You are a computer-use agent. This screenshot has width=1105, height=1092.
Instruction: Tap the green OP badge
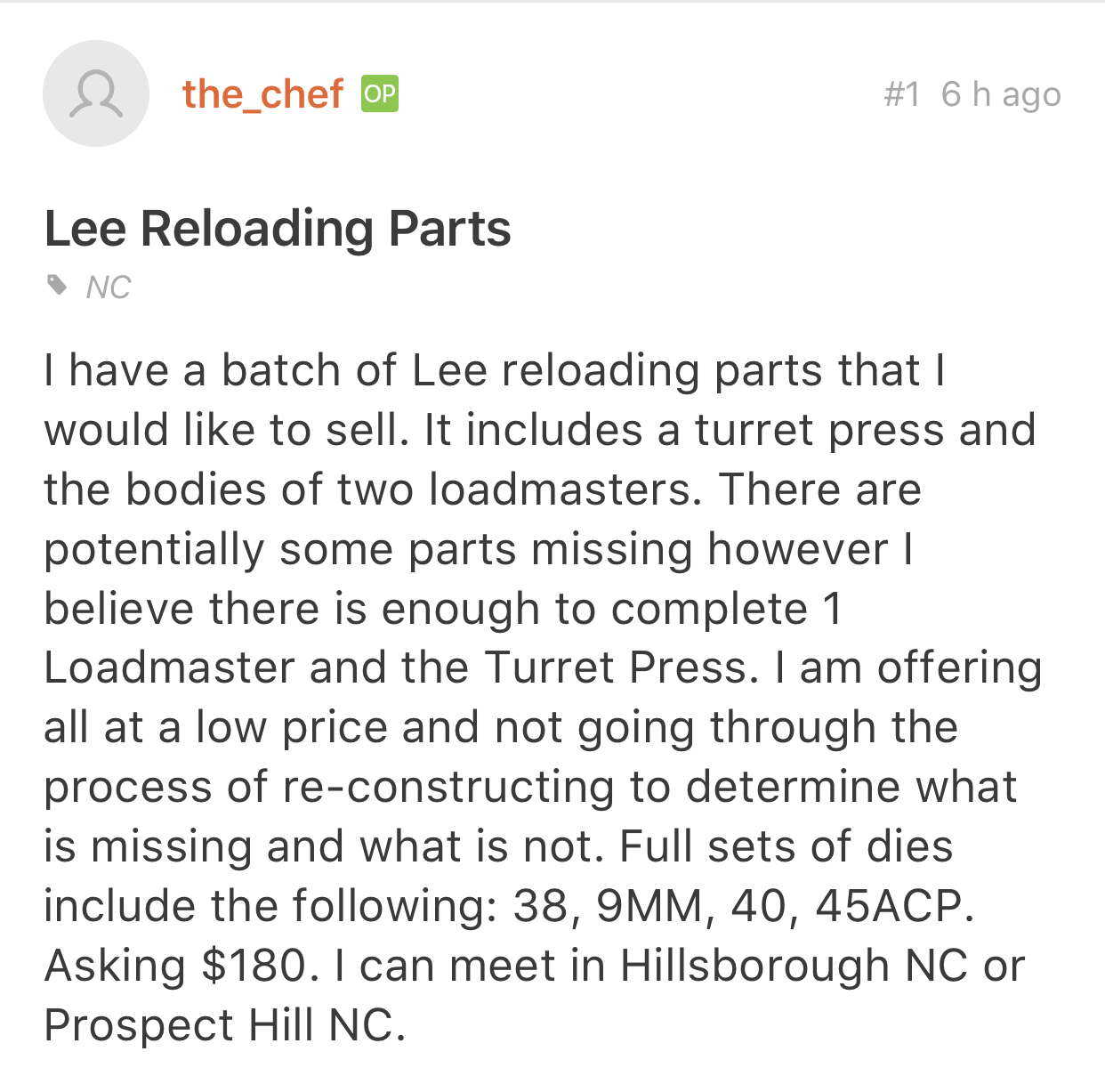[x=380, y=93]
